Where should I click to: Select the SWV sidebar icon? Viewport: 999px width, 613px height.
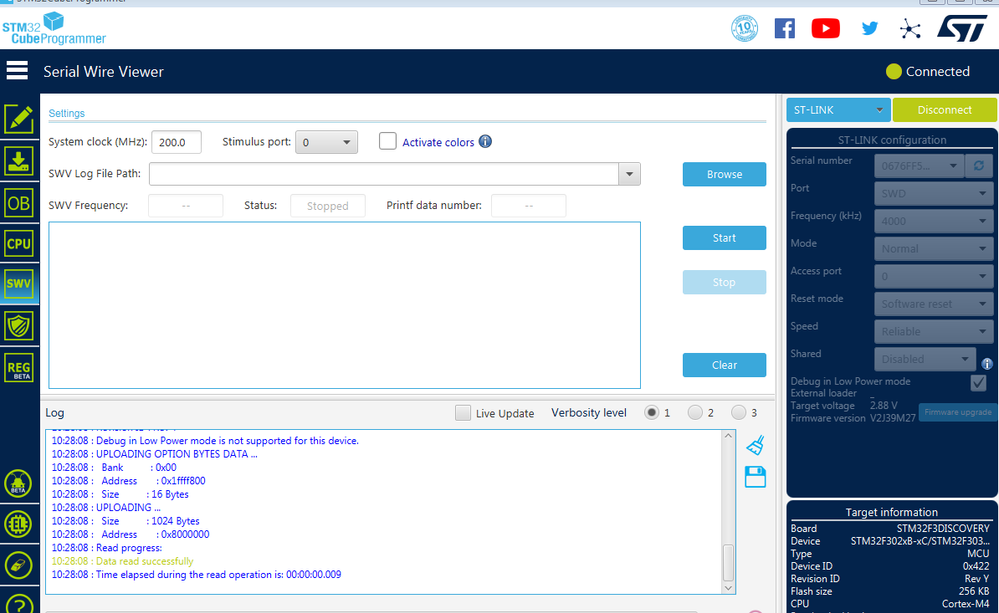pos(19,284)
